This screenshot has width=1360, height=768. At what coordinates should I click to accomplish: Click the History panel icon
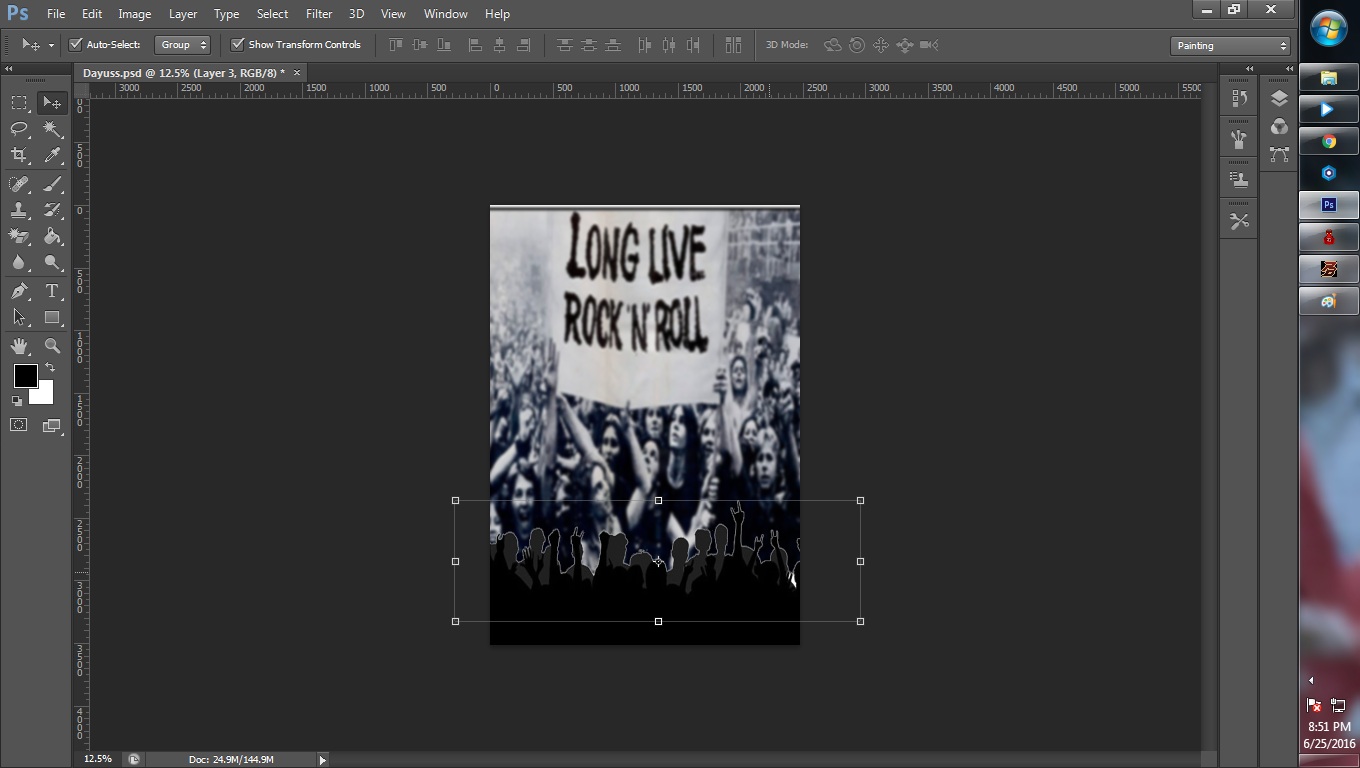1238,97
